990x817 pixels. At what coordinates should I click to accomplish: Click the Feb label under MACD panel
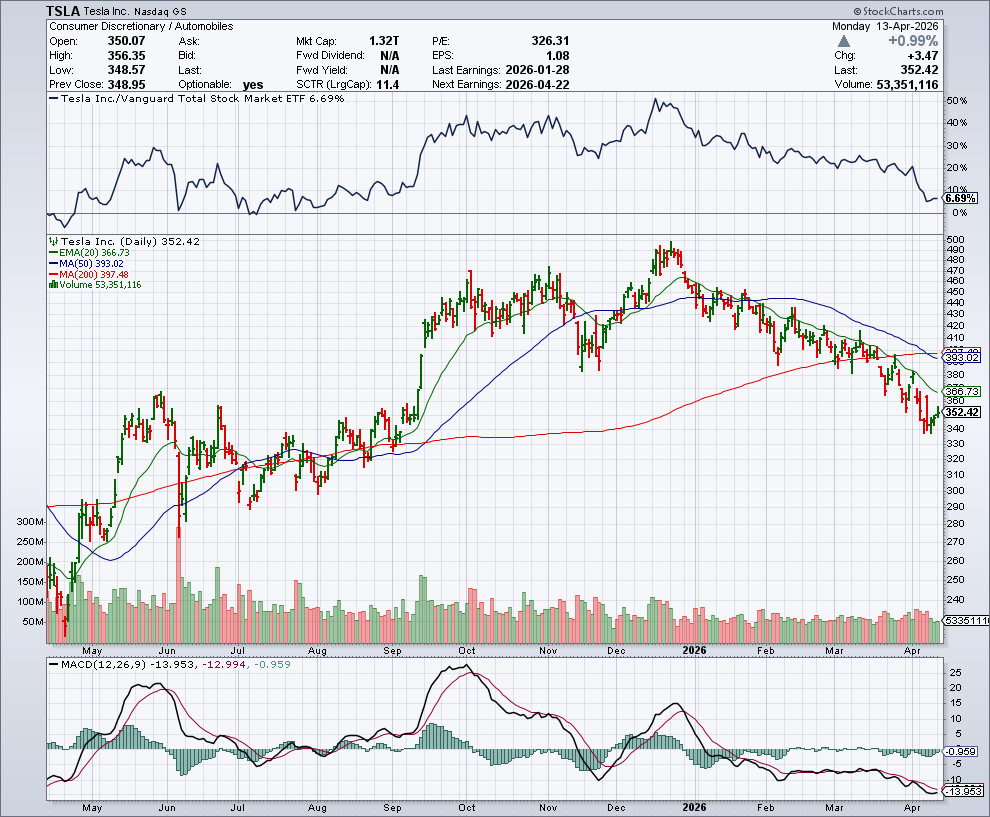765,808
